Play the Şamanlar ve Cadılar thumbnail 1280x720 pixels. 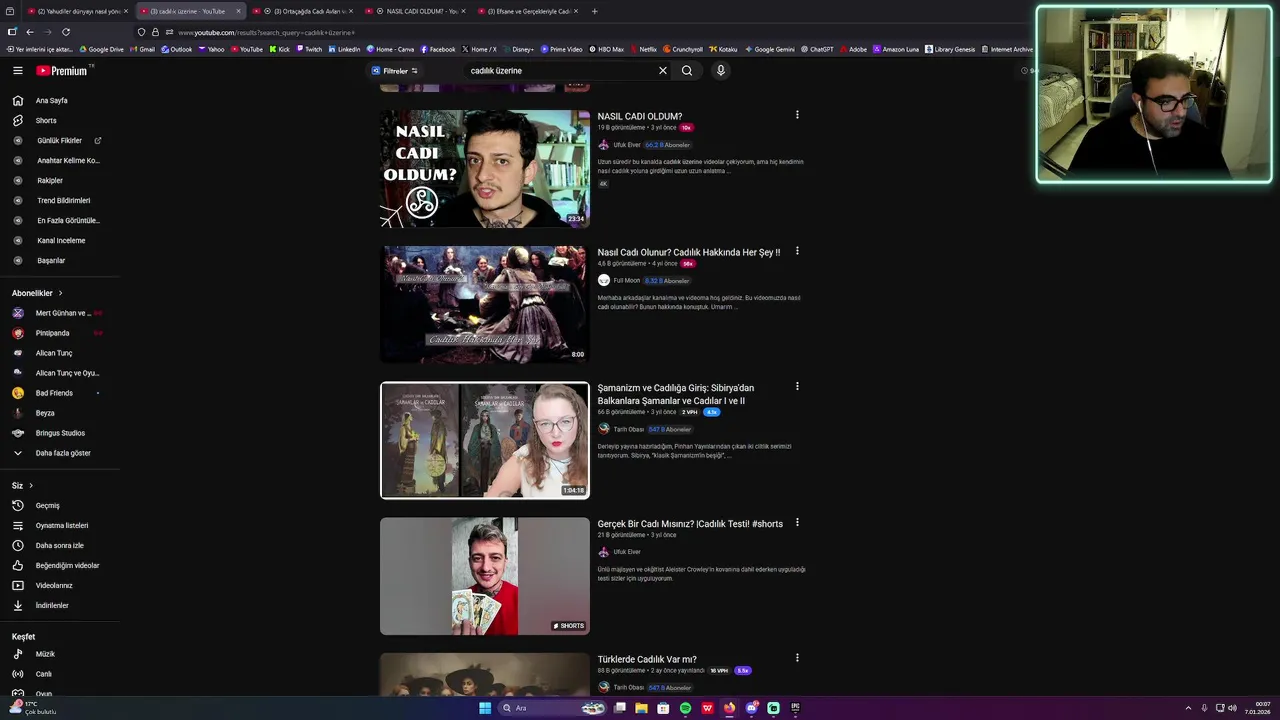[485, 440]
